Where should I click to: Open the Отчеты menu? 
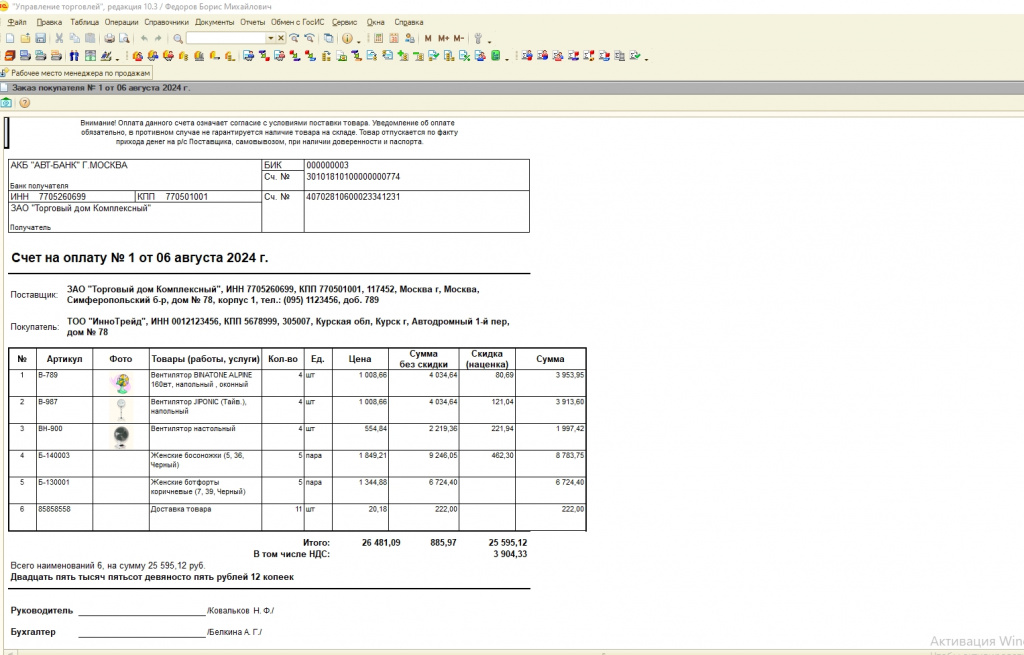click(252, 21)
